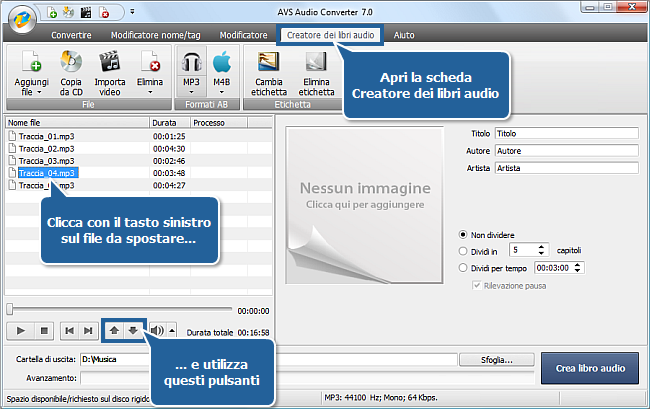Click Elimina etichetta icon
Screen dimensions: 650x409
[317, 62]
